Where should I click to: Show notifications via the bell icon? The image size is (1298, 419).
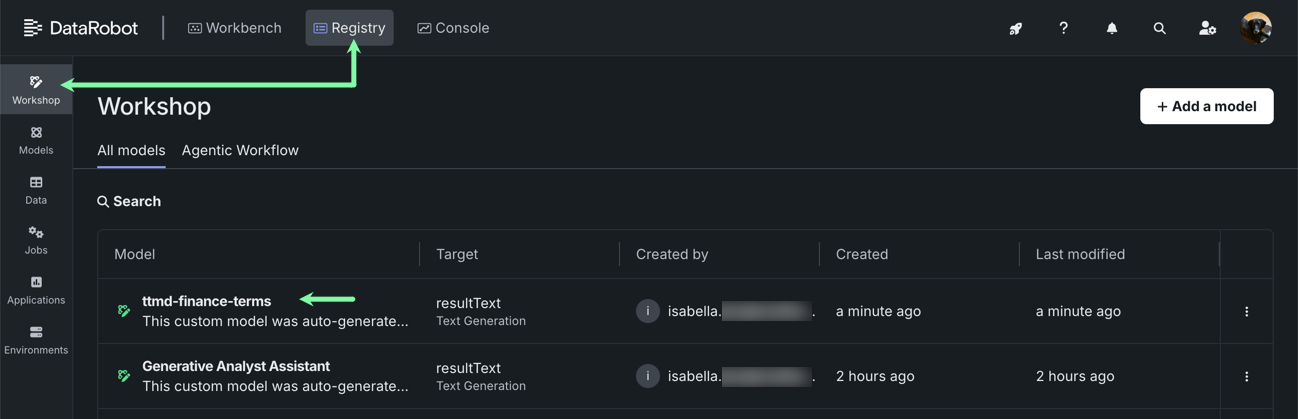1111,28
